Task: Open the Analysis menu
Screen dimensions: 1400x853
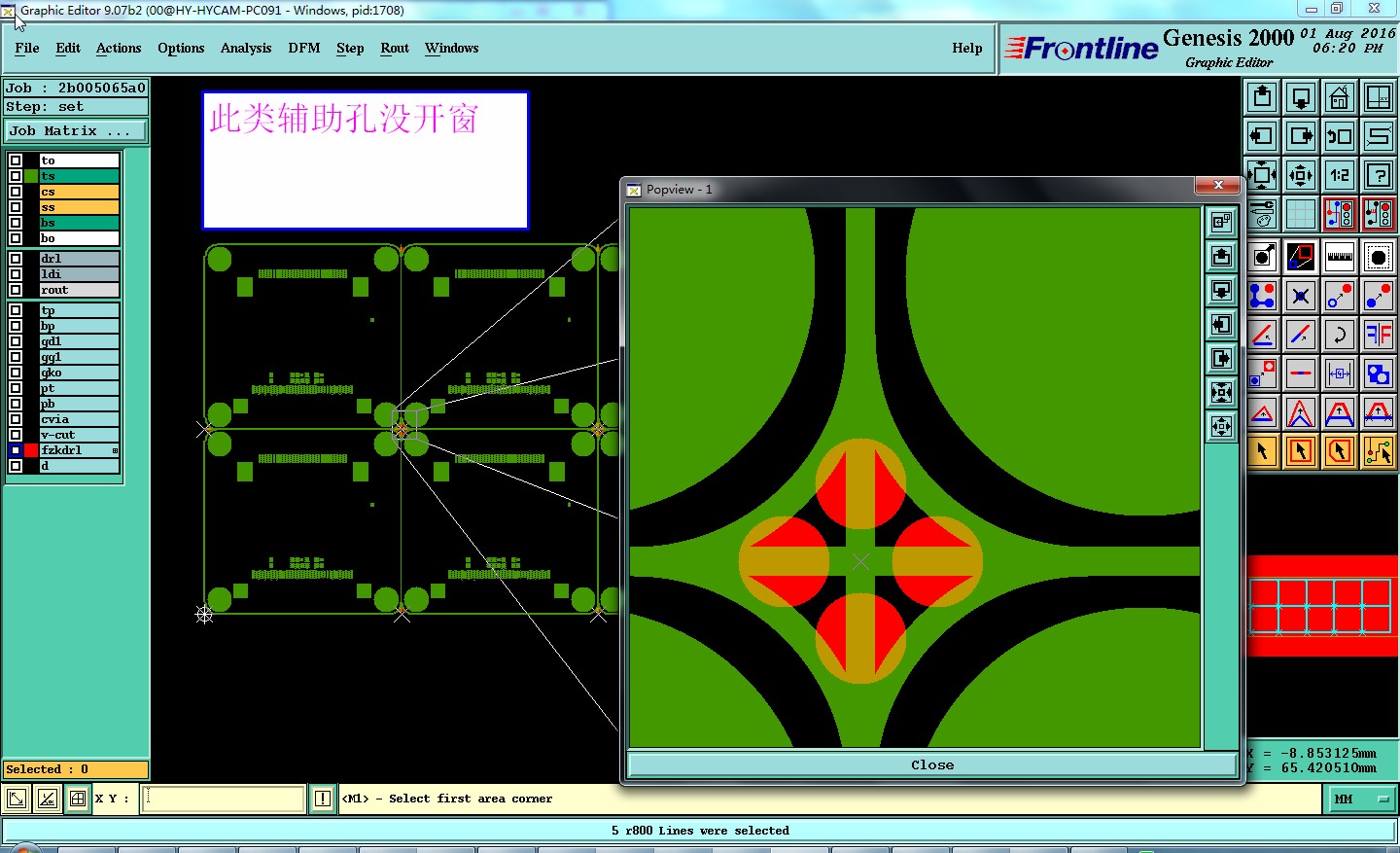Action: [246, 48]
